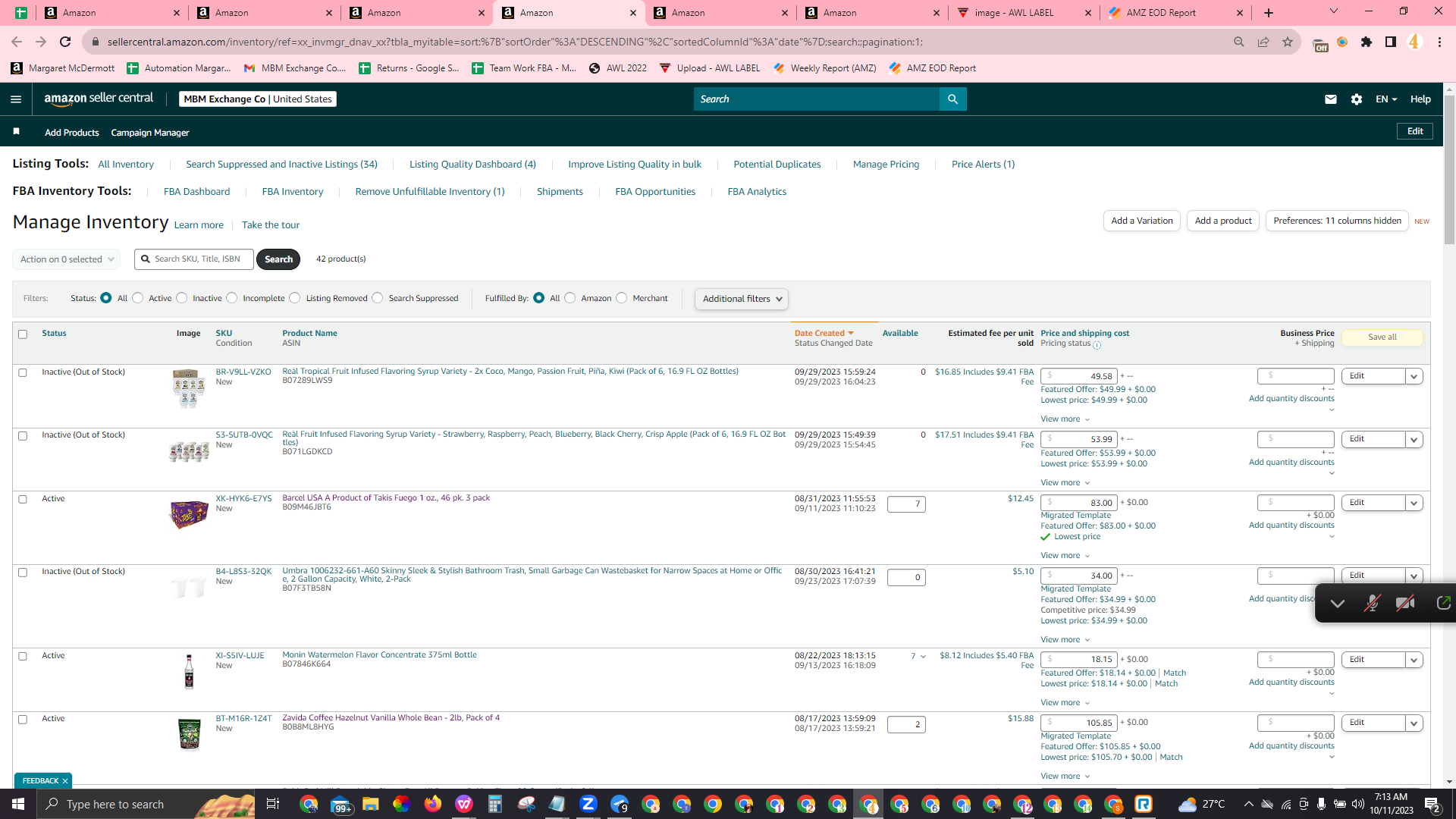
Task: Select the Active status filter
Action: (x=138, y=298)
